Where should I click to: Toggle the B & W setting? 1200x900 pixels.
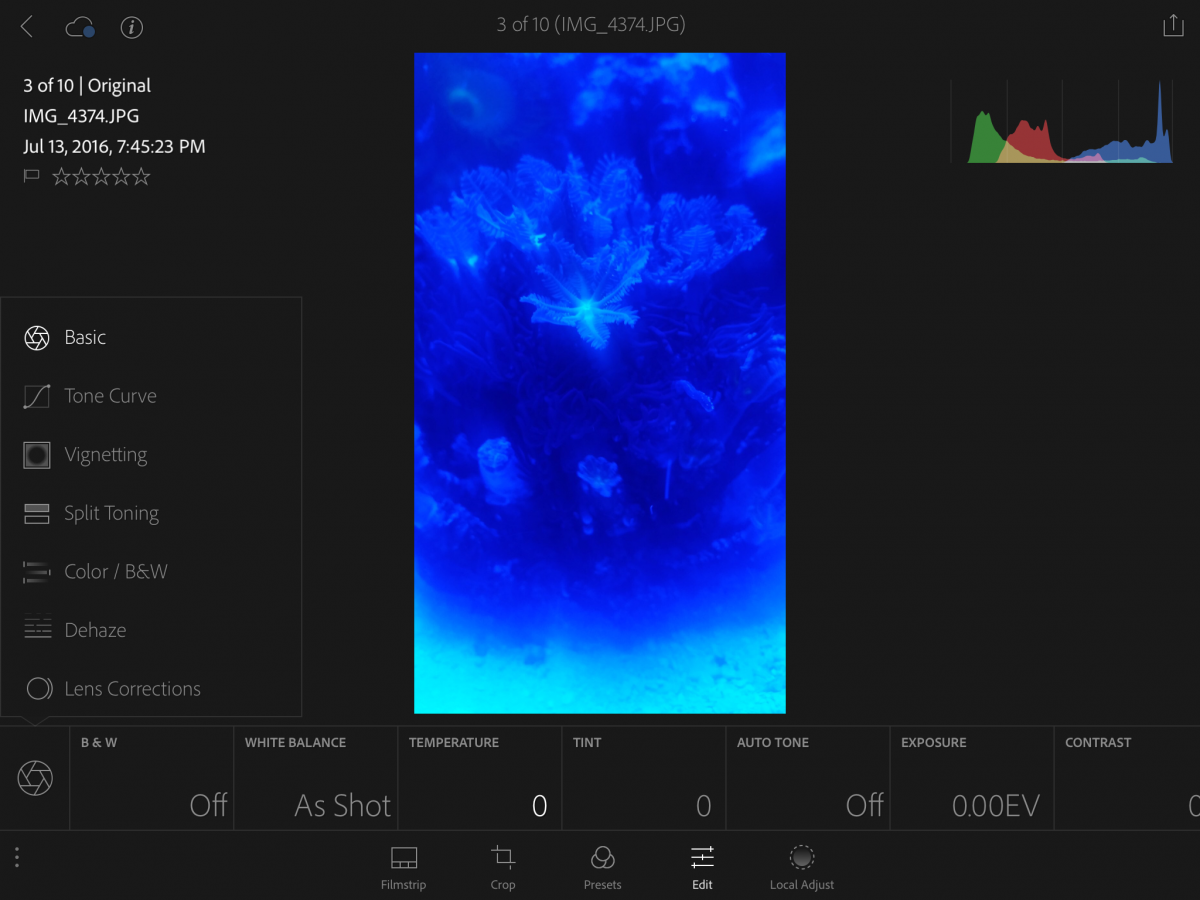pyautogui.click(x=152, y=779)
